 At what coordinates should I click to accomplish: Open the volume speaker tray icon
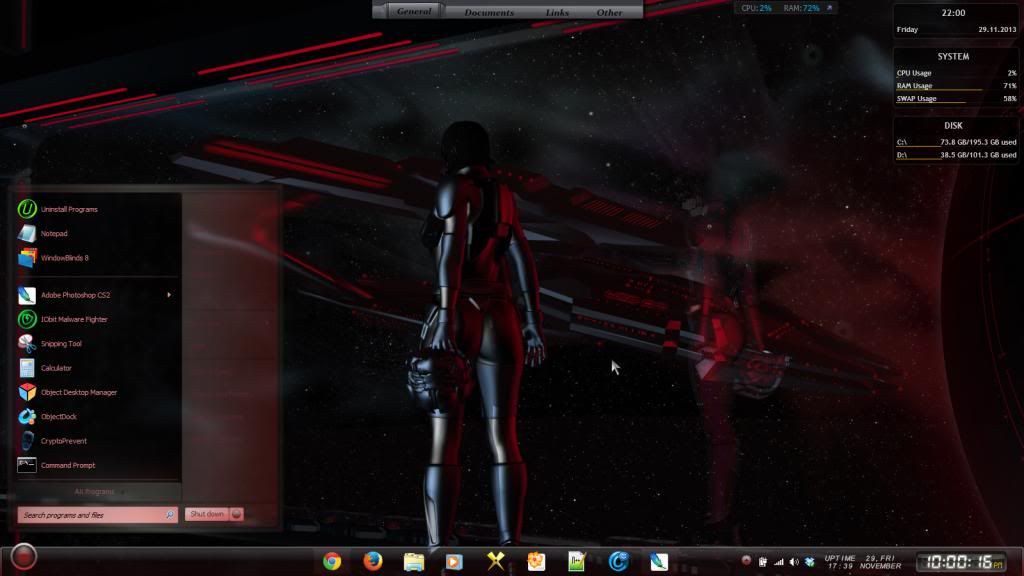794,562
